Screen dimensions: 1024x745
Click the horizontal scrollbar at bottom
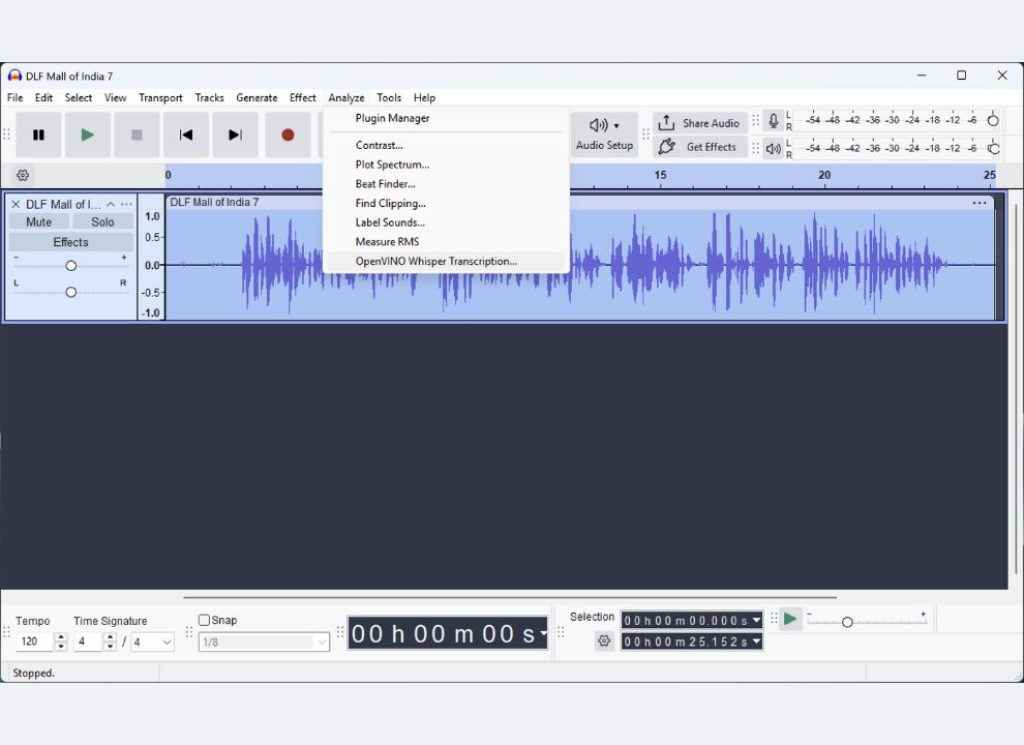[509, 597]
